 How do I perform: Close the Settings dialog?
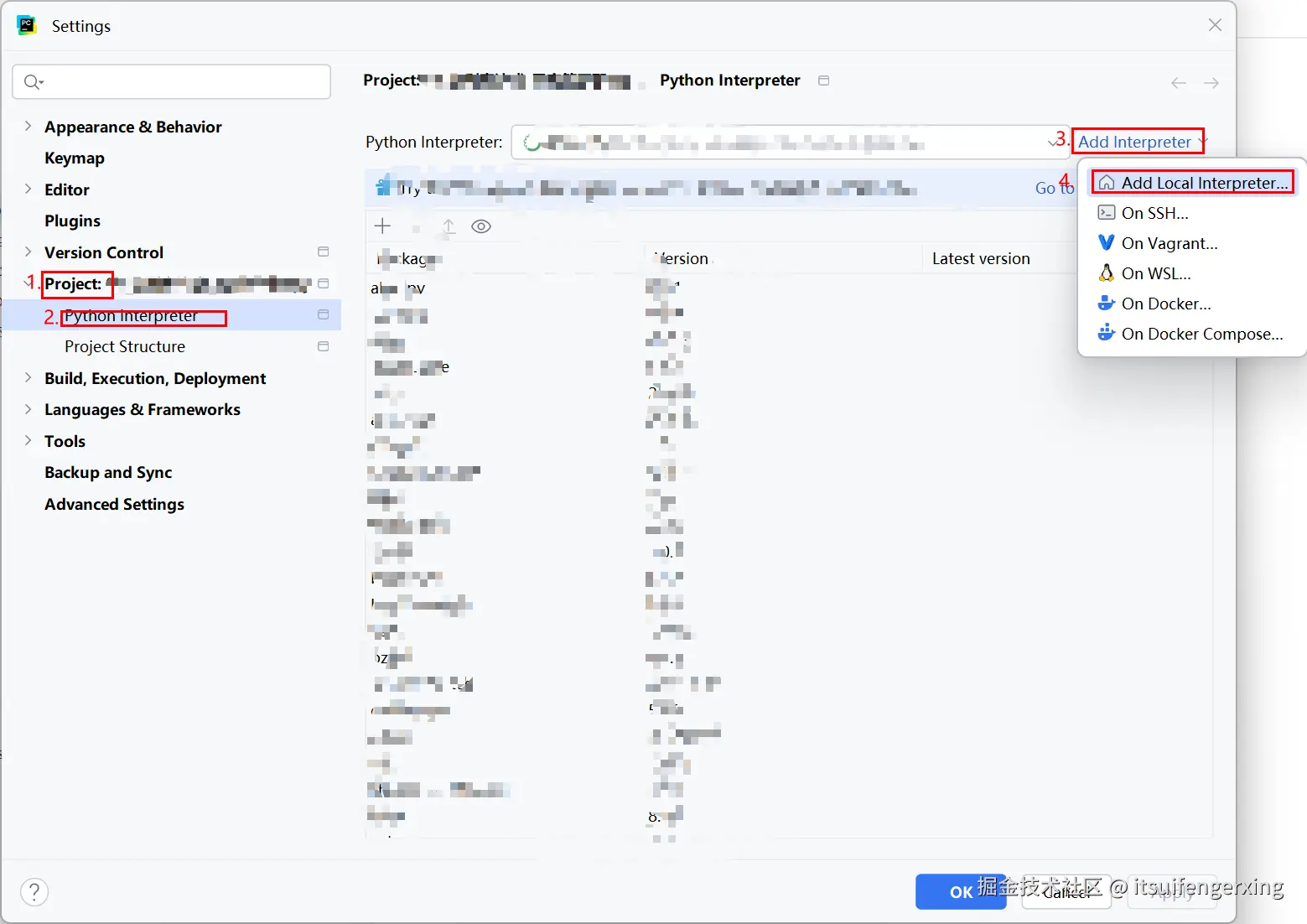pyautogui.click(x=1215, y=25)
